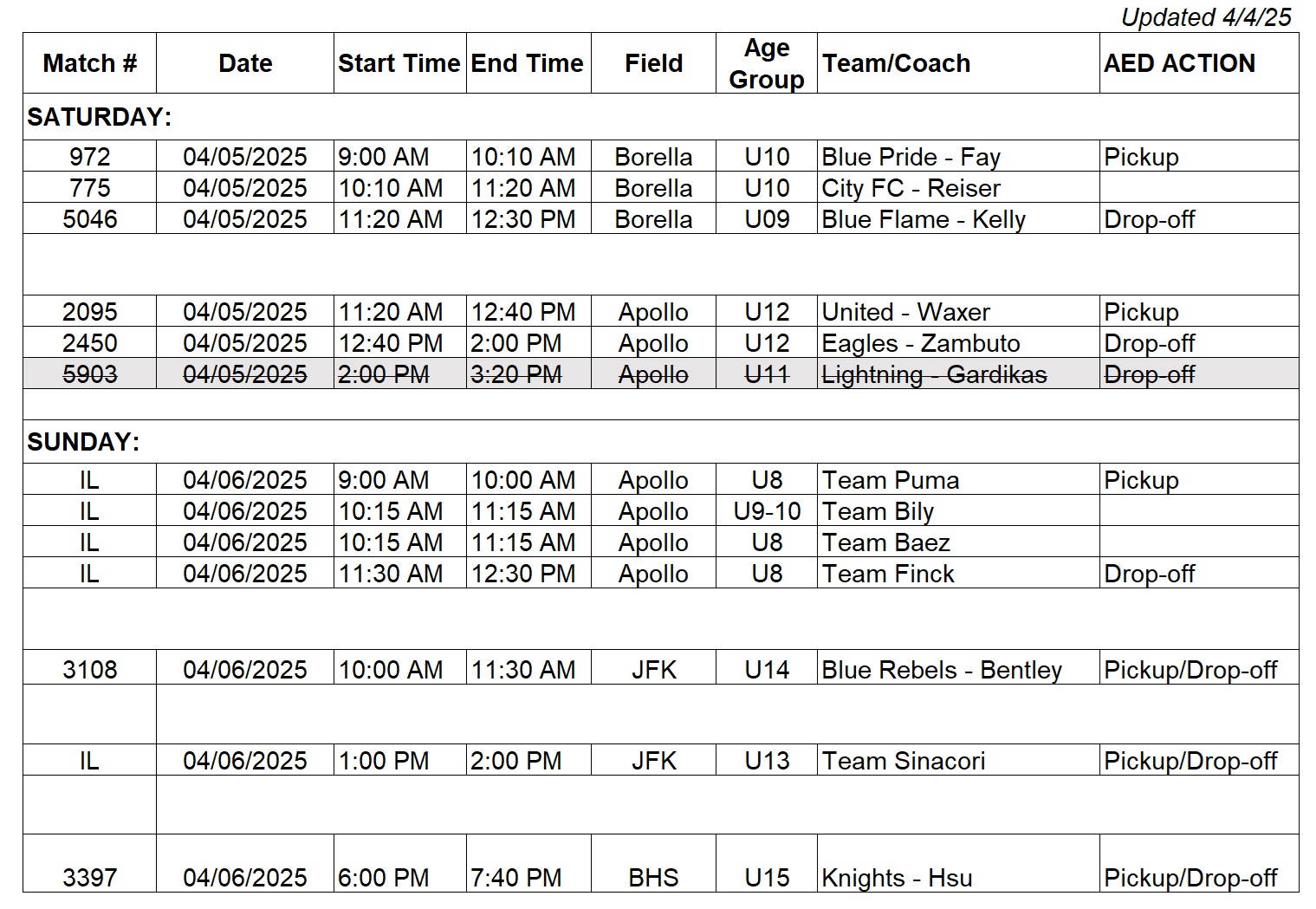Click match 5046 Drop-off action cell

[1199, 218]
